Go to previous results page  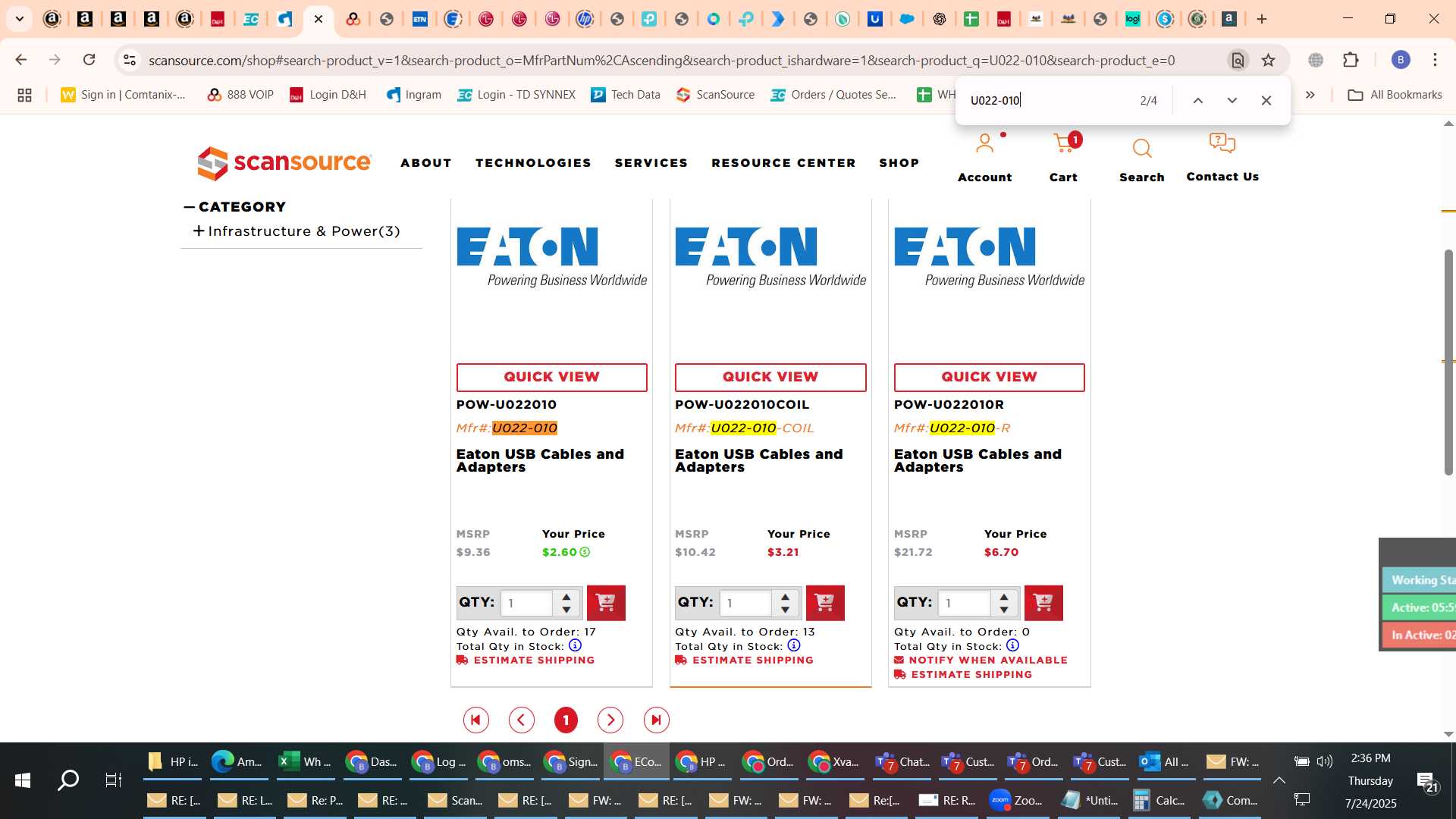point(521,720)
